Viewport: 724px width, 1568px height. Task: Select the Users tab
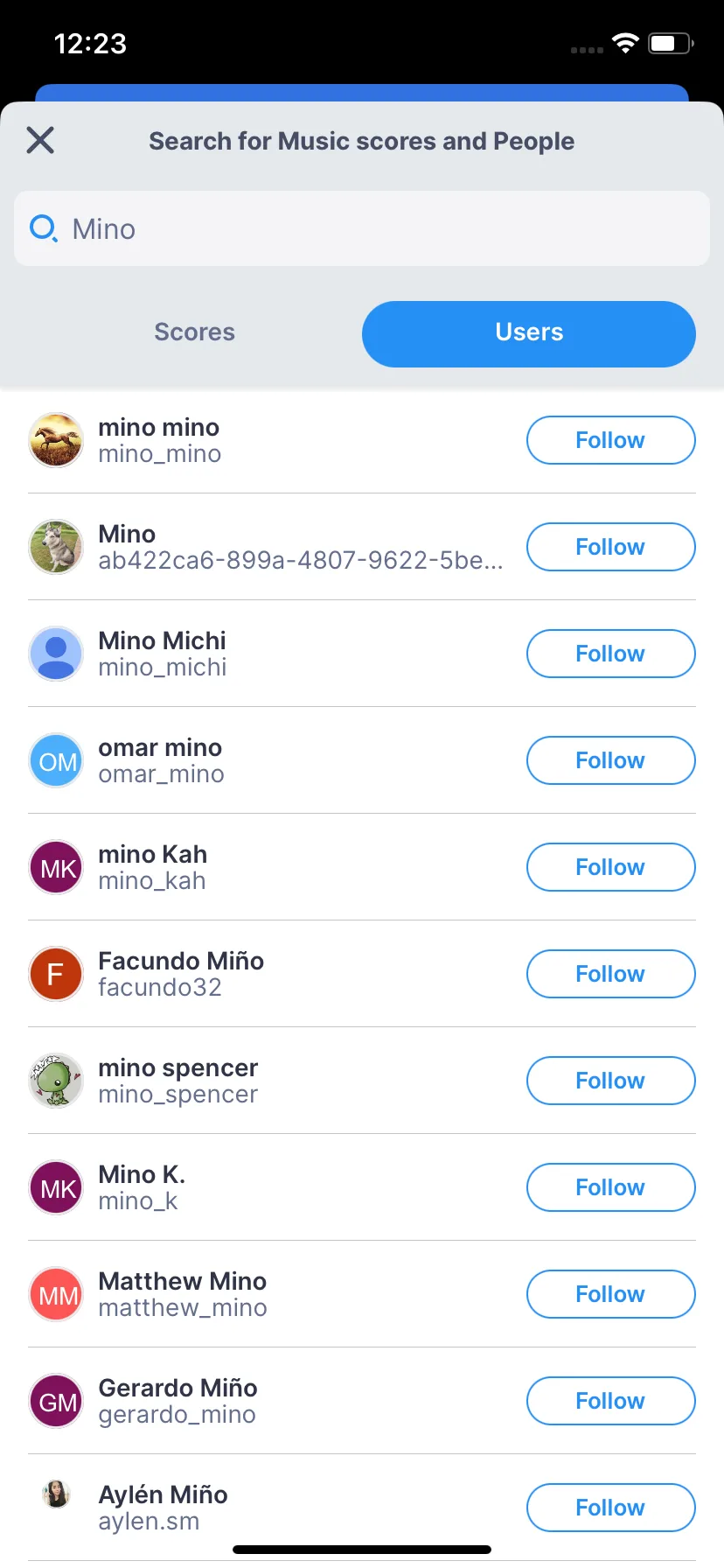click(528, 334)
